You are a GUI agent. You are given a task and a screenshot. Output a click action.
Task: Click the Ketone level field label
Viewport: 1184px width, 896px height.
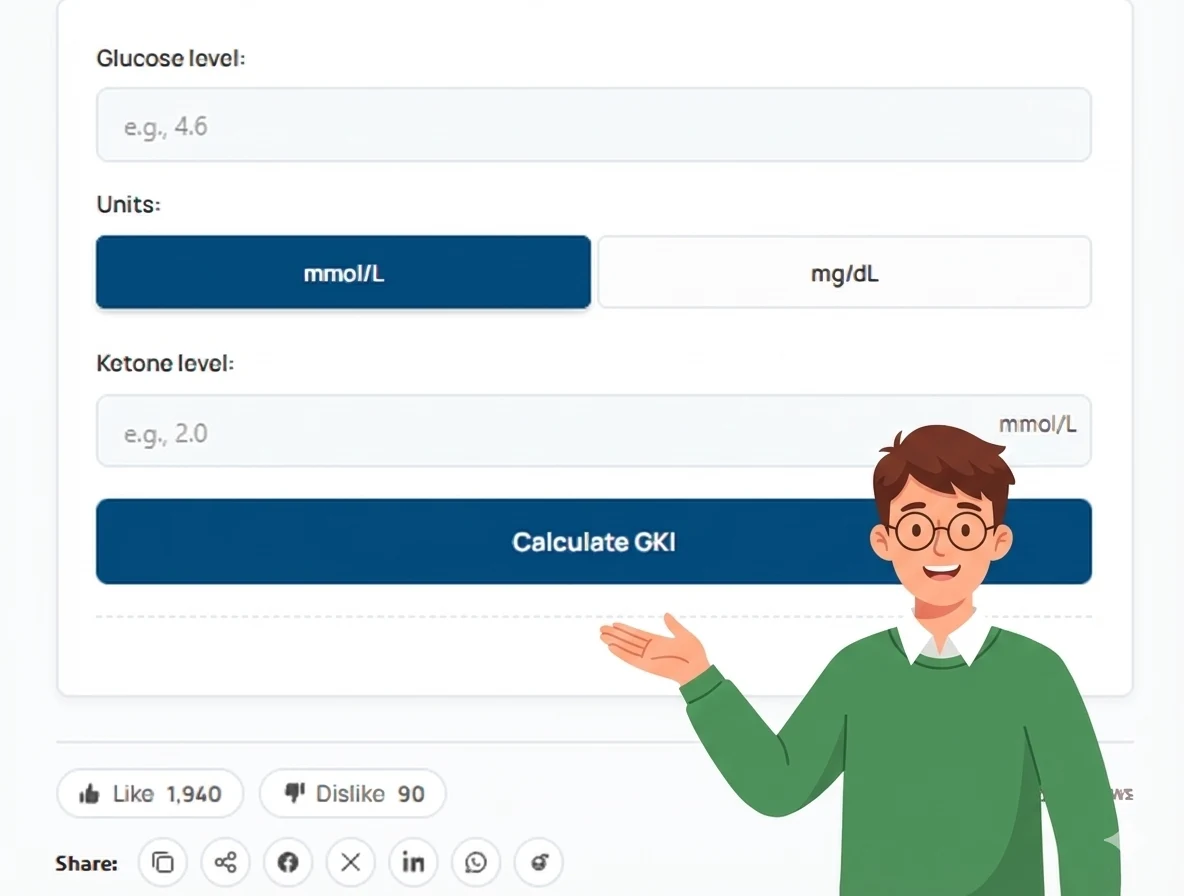(x=167, y=363)
